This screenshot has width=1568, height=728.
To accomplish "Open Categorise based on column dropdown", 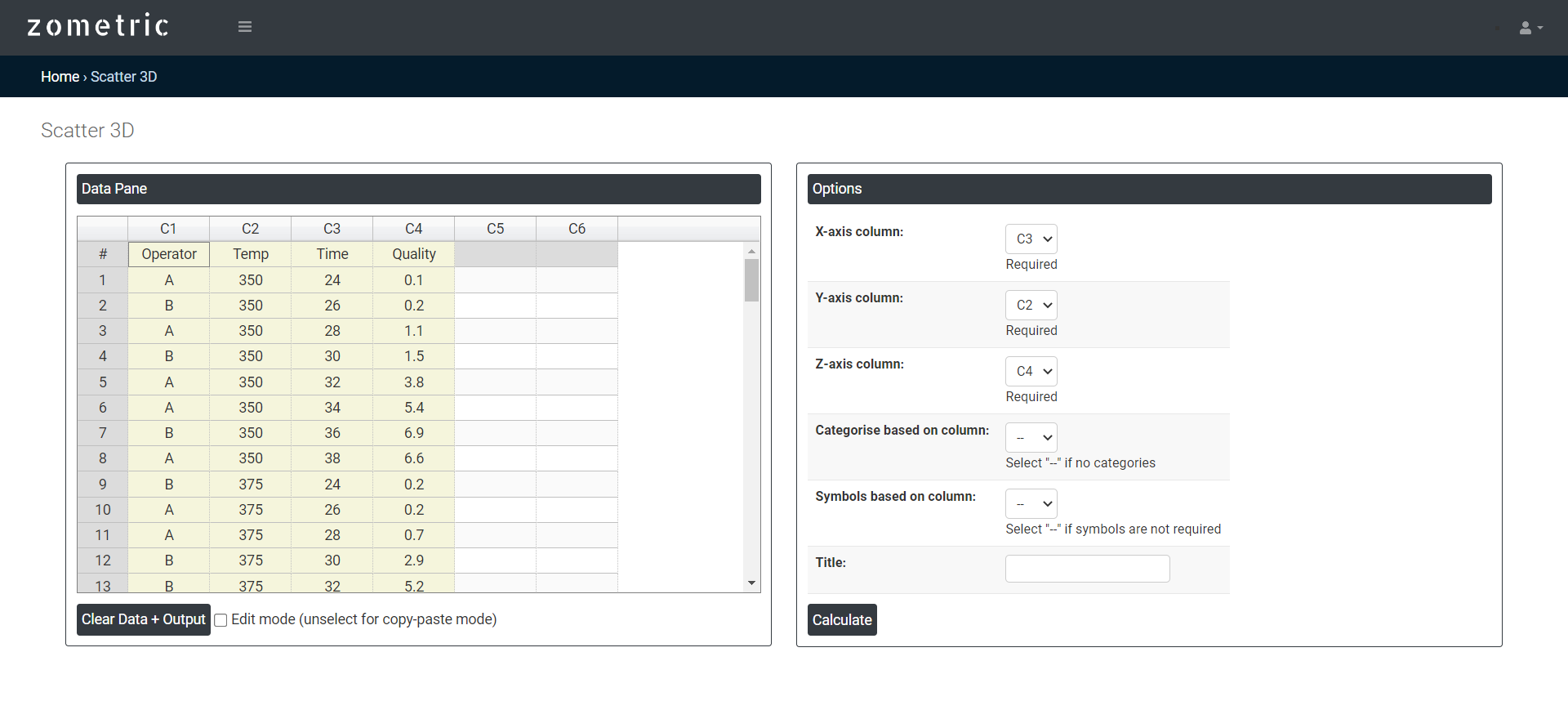I will tap(1031, 437).
